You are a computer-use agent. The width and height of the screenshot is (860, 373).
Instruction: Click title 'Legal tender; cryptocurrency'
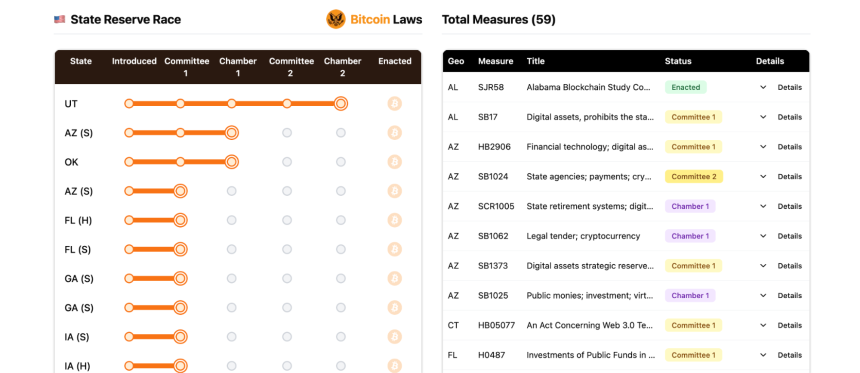[x=583, y=236]
